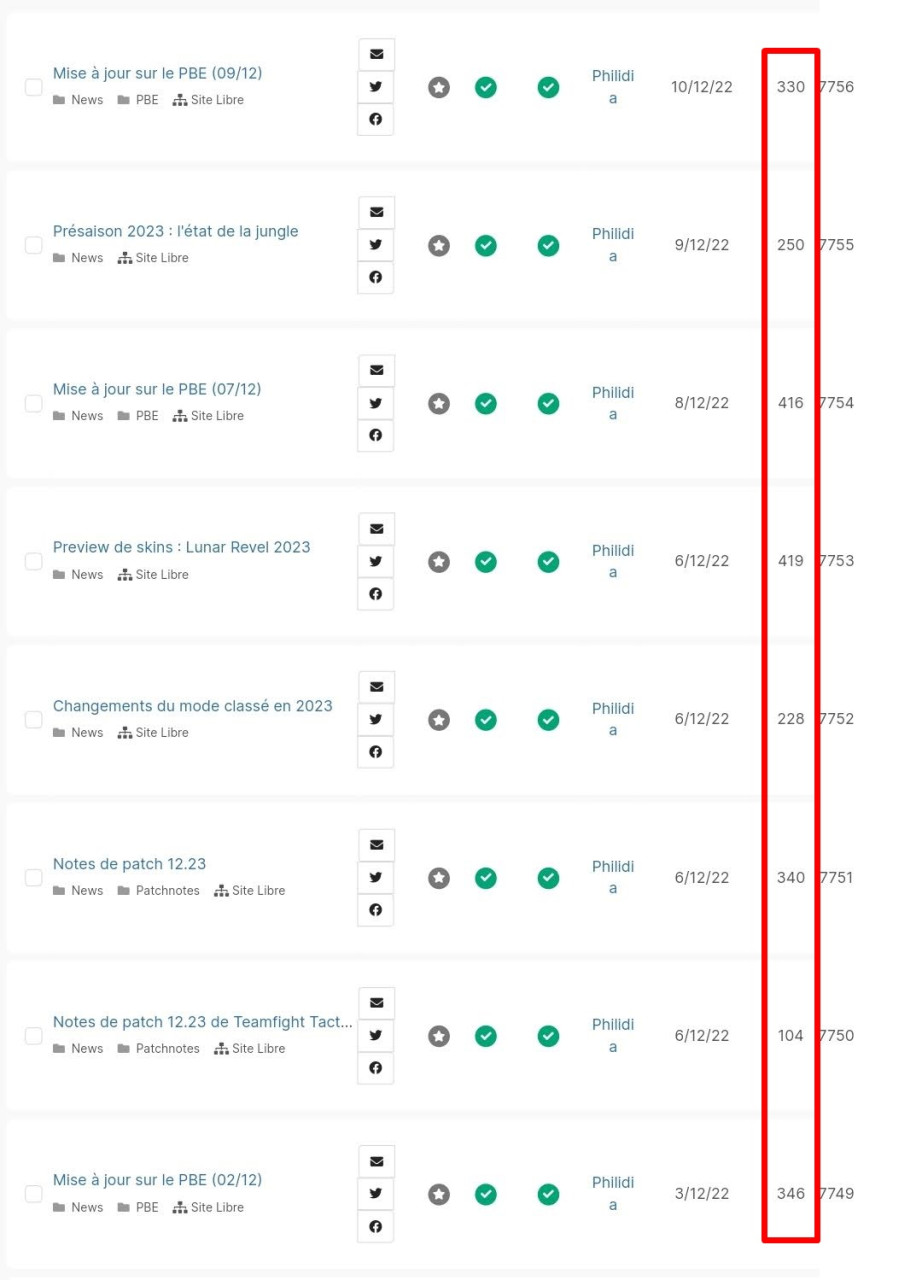Image resolution: width=922 pixels, height=1280 pixels.
Task: Click email icon for Notes de patch Teamfight Tactics
Action: tap(376, 1003)
